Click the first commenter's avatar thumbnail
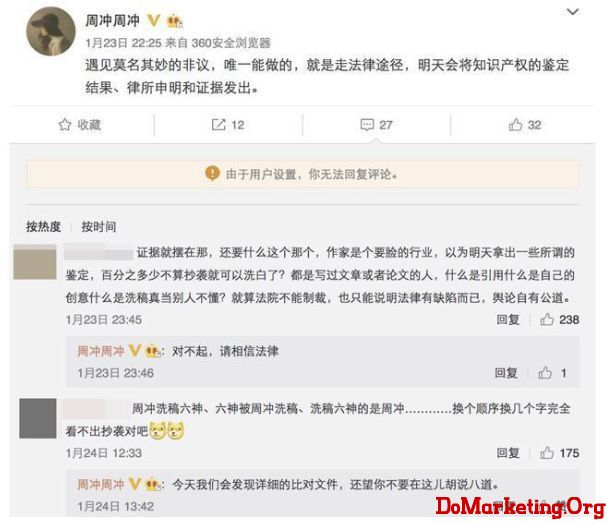Viewport: 611px width, 524px height. [35, 262]
